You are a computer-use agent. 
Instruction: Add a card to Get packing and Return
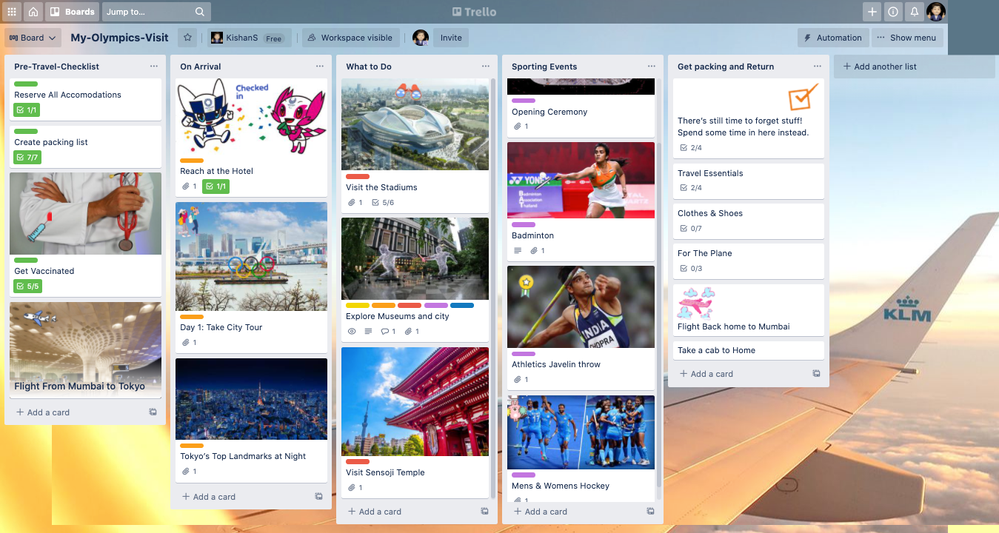[707, 374]
